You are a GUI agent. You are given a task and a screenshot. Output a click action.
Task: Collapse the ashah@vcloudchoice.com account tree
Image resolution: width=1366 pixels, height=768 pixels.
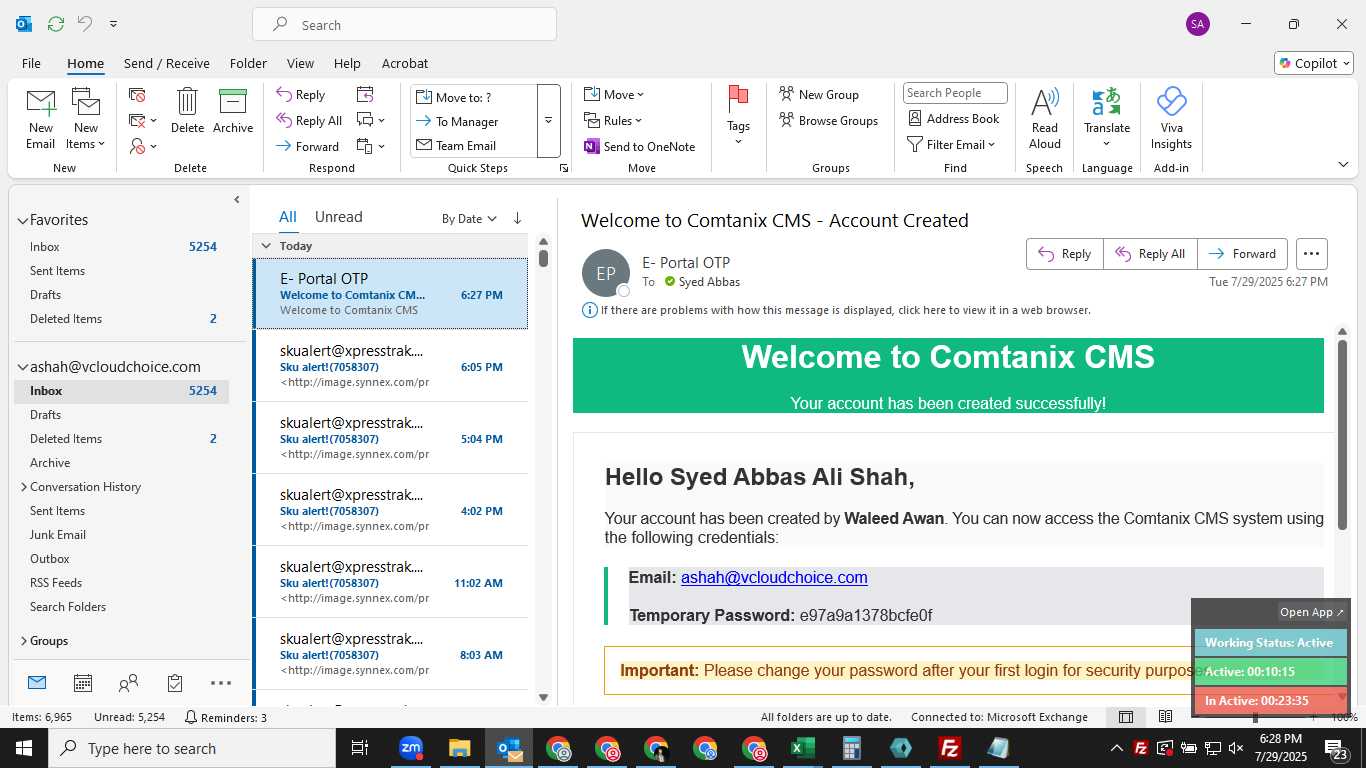pyautogui.click(x=22, y=367)
